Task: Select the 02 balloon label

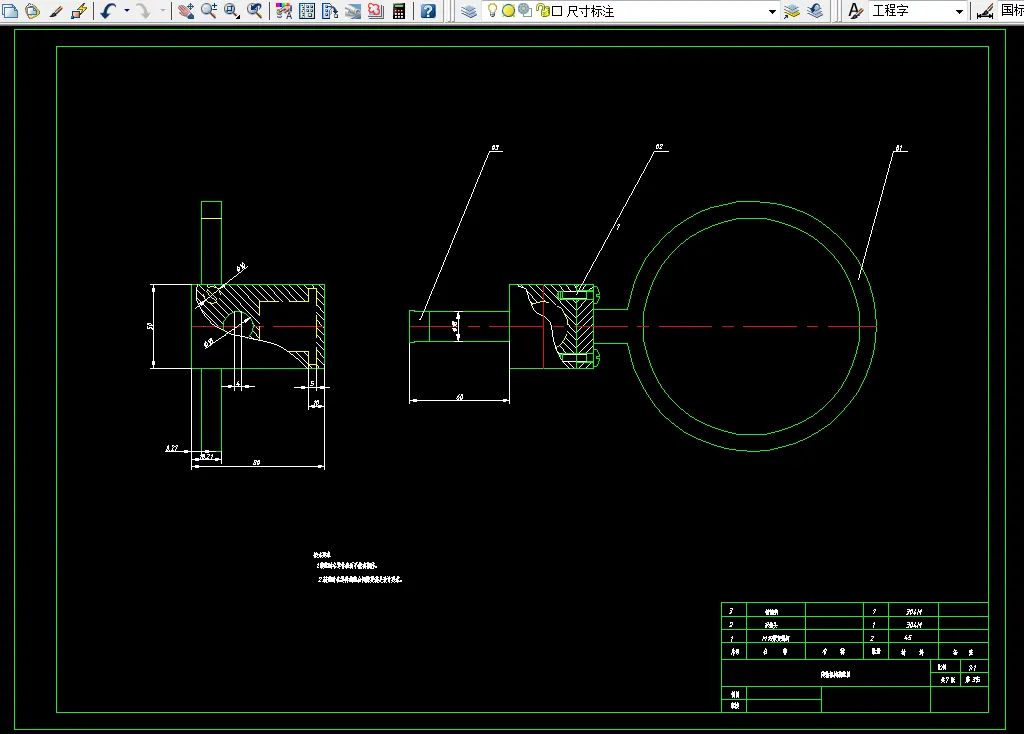Action: (x=659, y=147)
